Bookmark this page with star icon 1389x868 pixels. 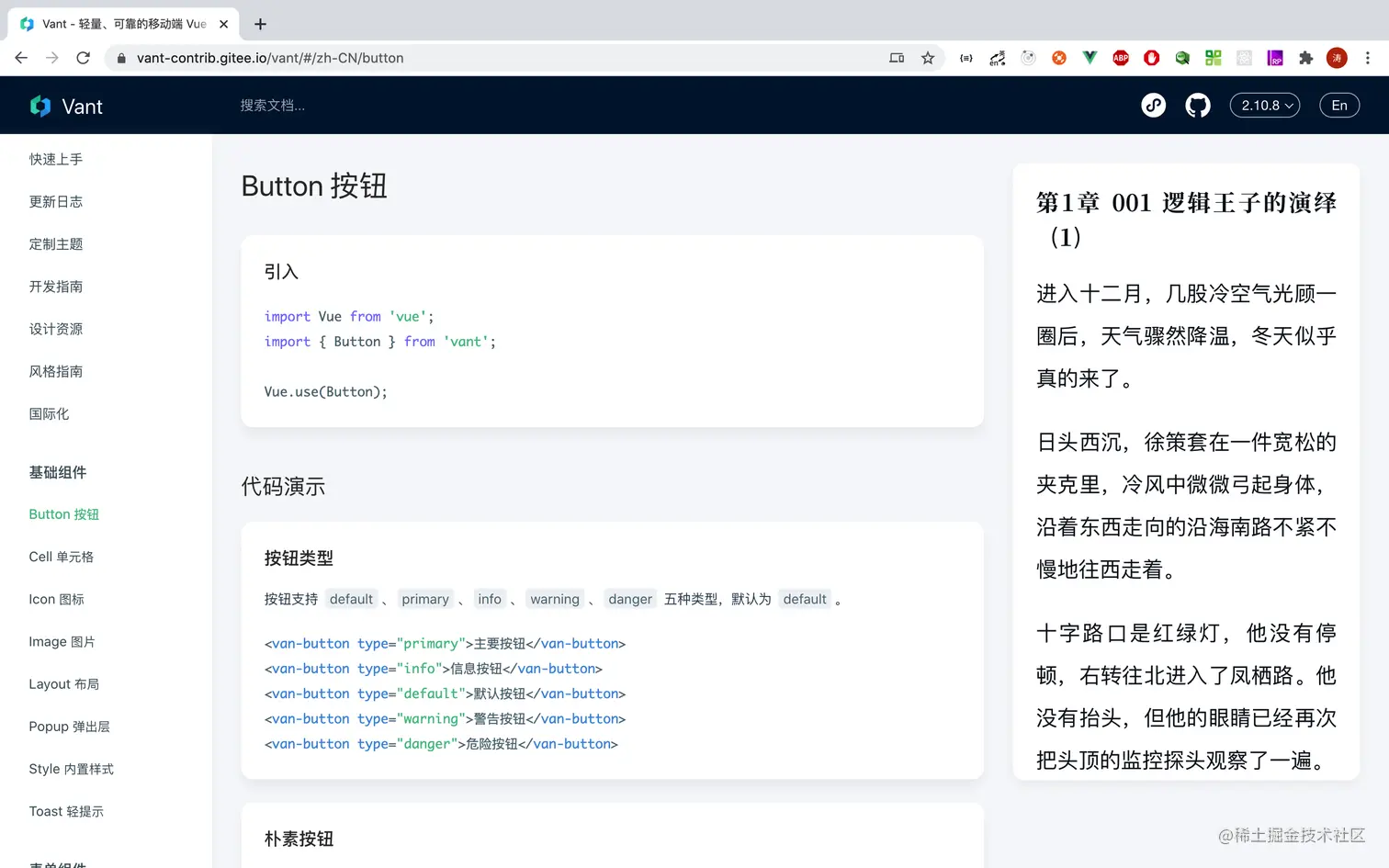coord(928,58)
